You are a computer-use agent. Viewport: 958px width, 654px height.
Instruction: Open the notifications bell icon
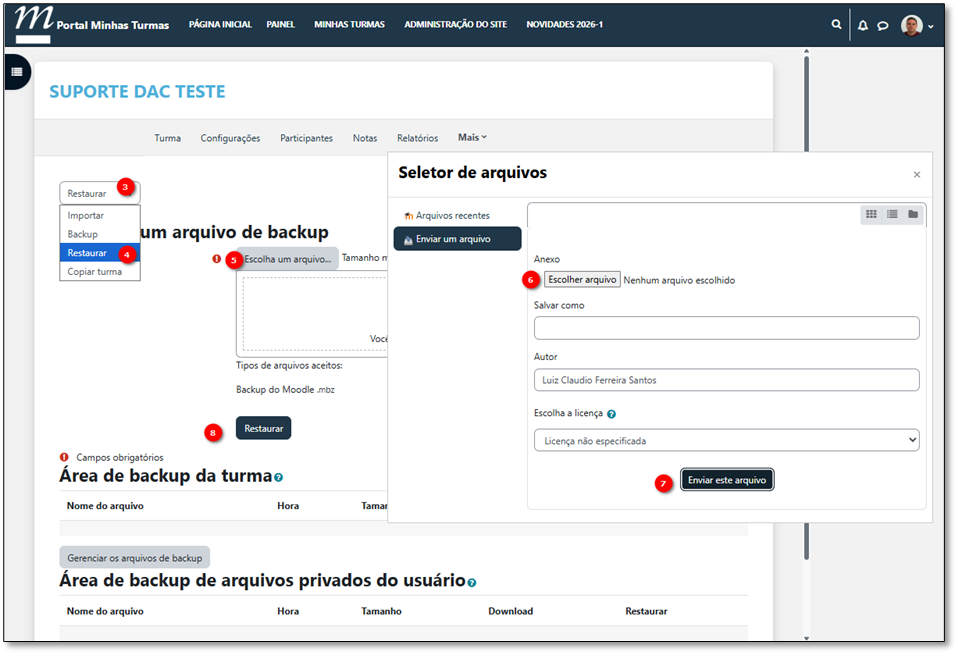tap(863, 25)
